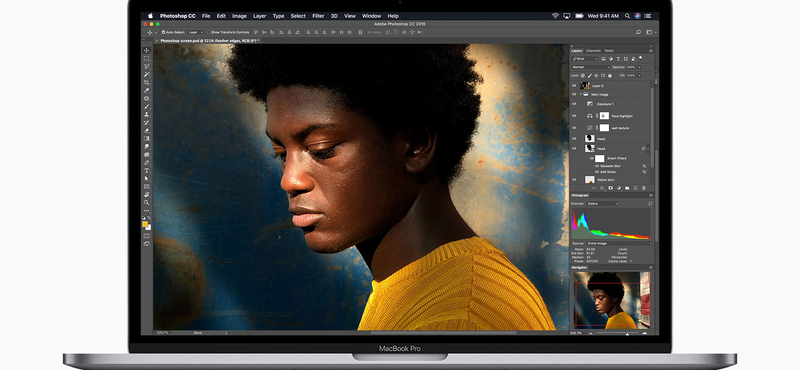Switch to the Paths tab
This screenshot has height=370, width=800.
click(x=609, y=51)
